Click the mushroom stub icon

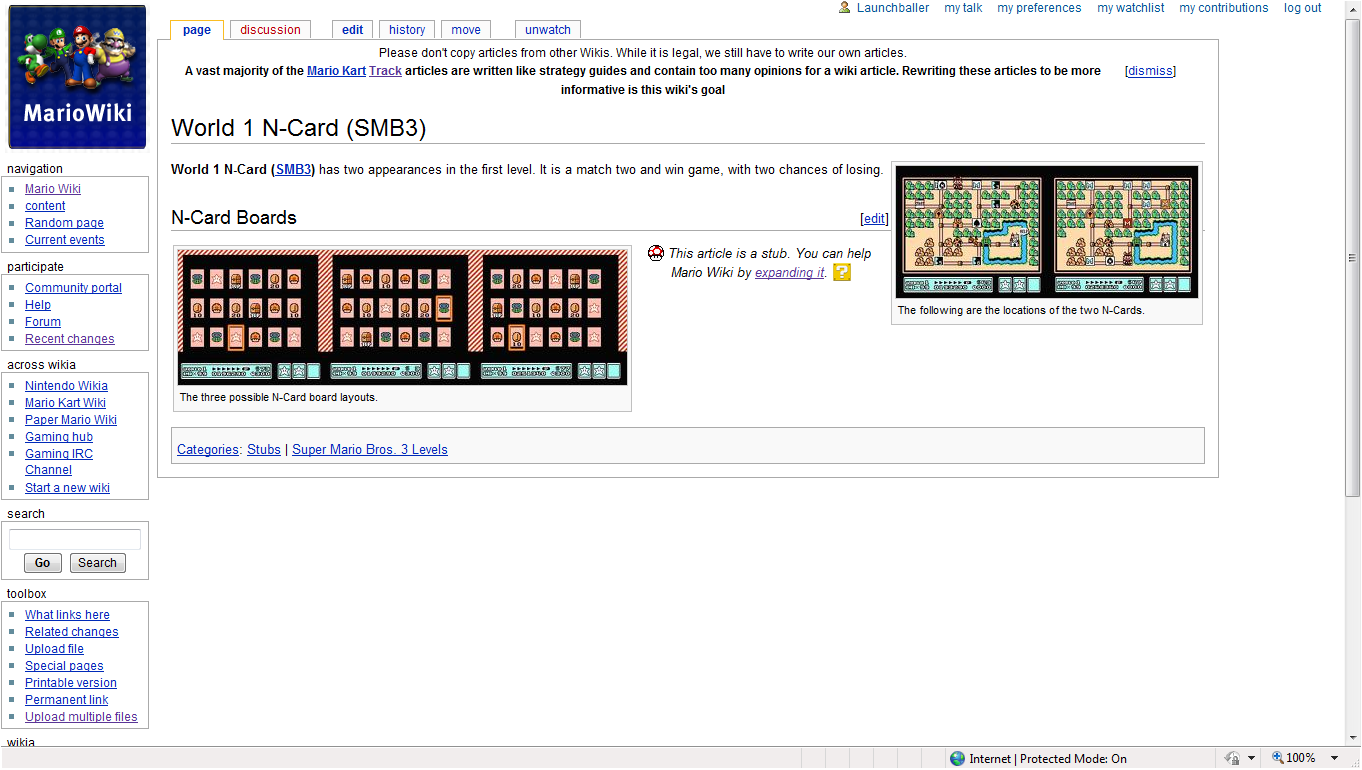[x=656, y=253]
